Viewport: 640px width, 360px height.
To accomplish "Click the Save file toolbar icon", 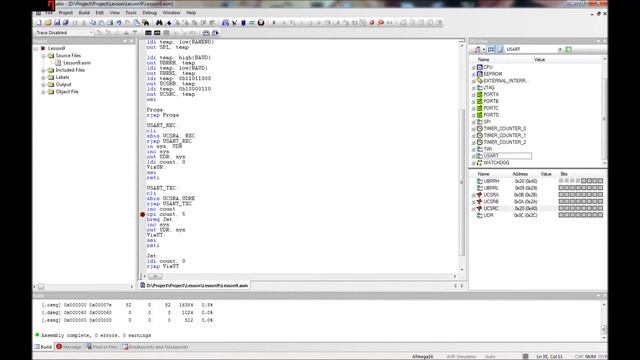I will [57, 22].
